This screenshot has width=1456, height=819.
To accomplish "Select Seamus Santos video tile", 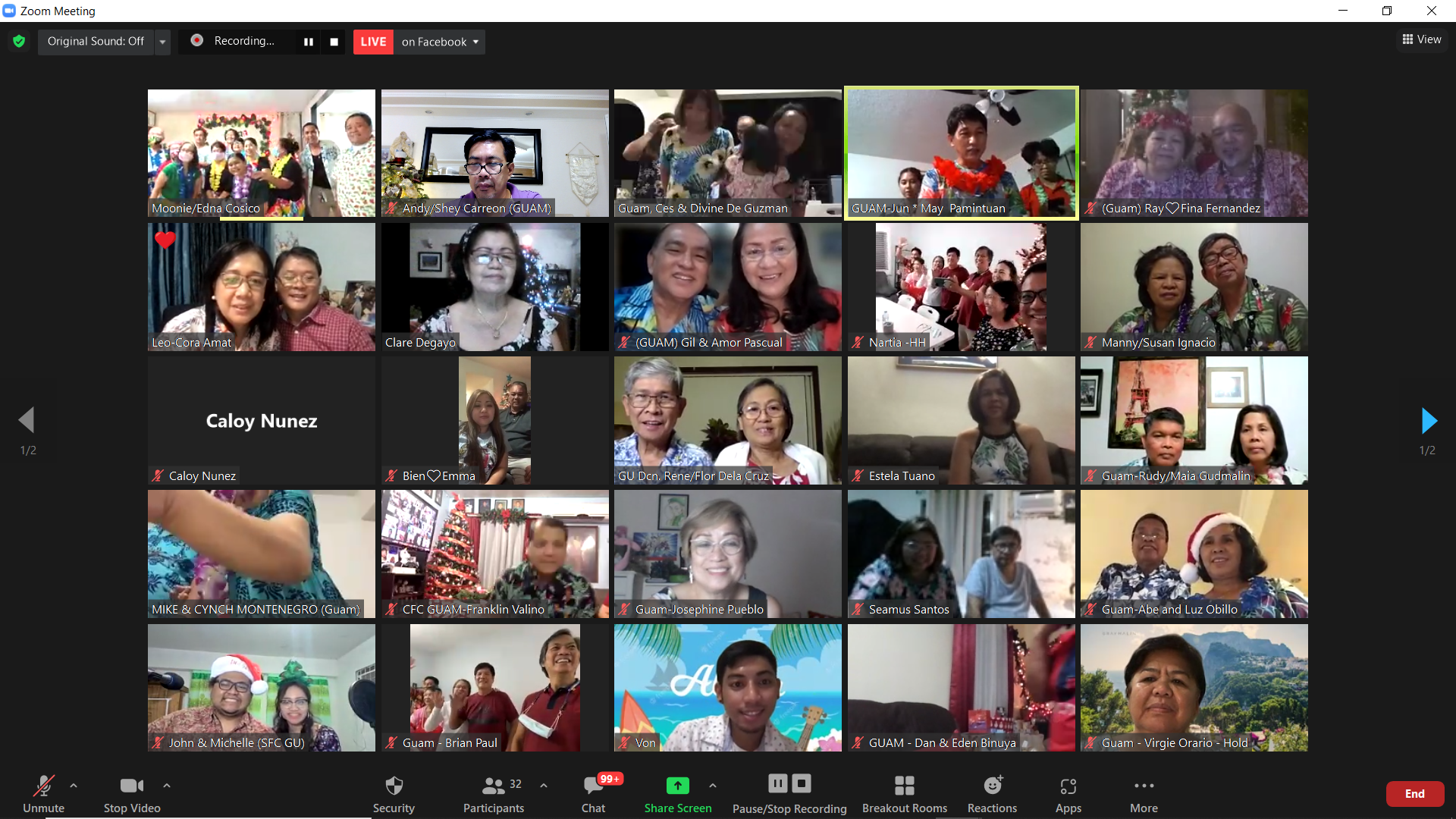I will click(962, 554).
